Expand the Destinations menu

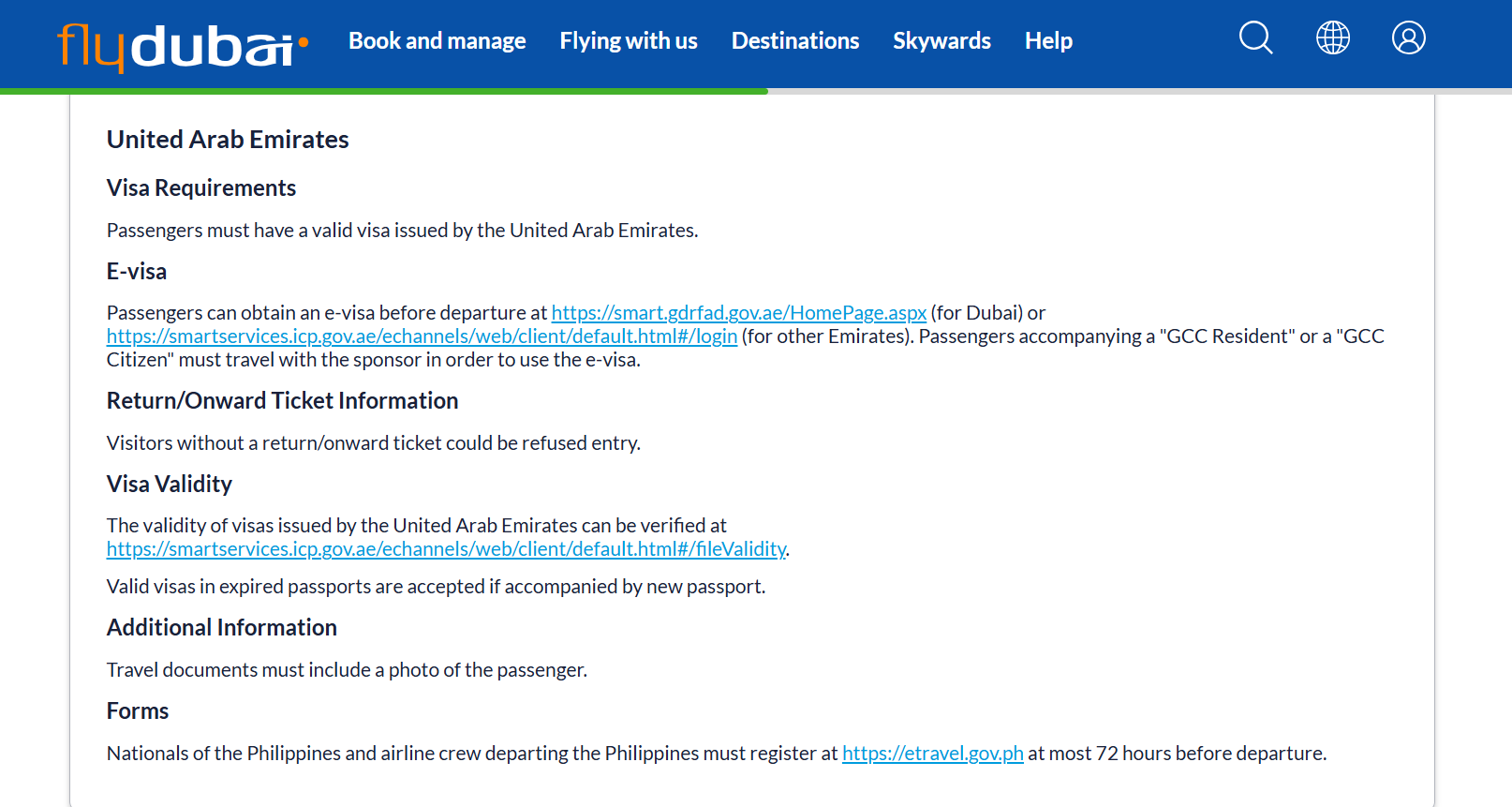coord(795,41)
